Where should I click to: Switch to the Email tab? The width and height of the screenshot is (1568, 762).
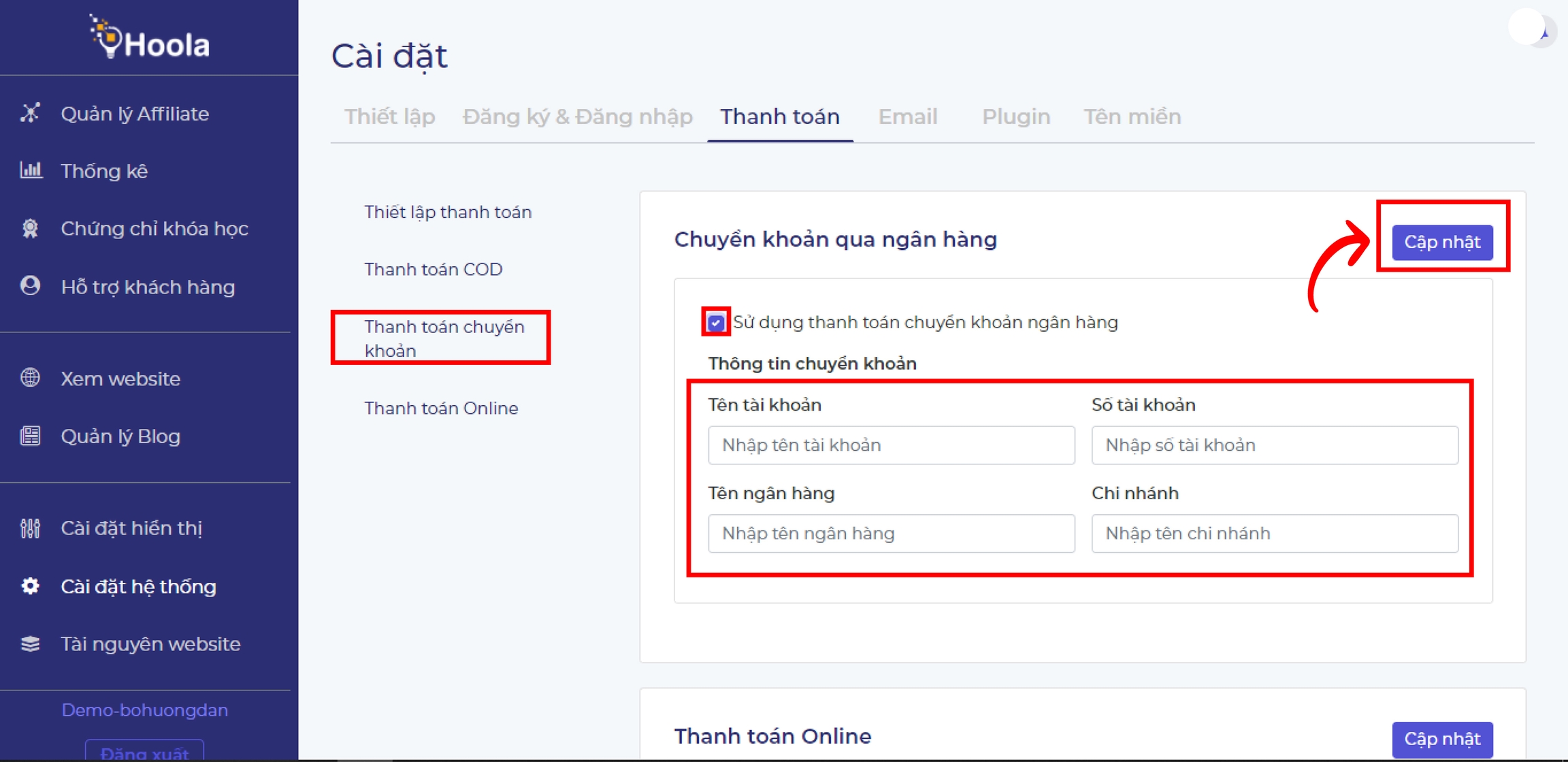coord(907,116)
